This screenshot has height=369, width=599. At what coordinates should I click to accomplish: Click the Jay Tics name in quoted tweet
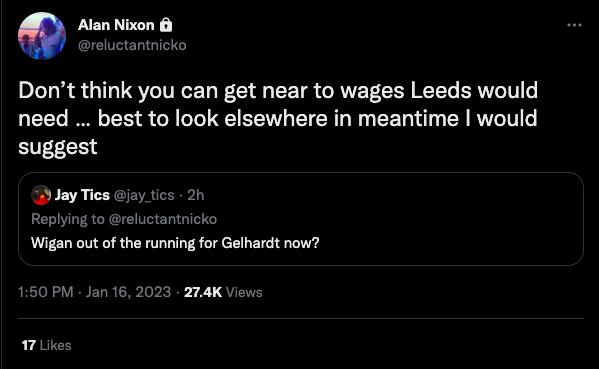coord(82,195)
